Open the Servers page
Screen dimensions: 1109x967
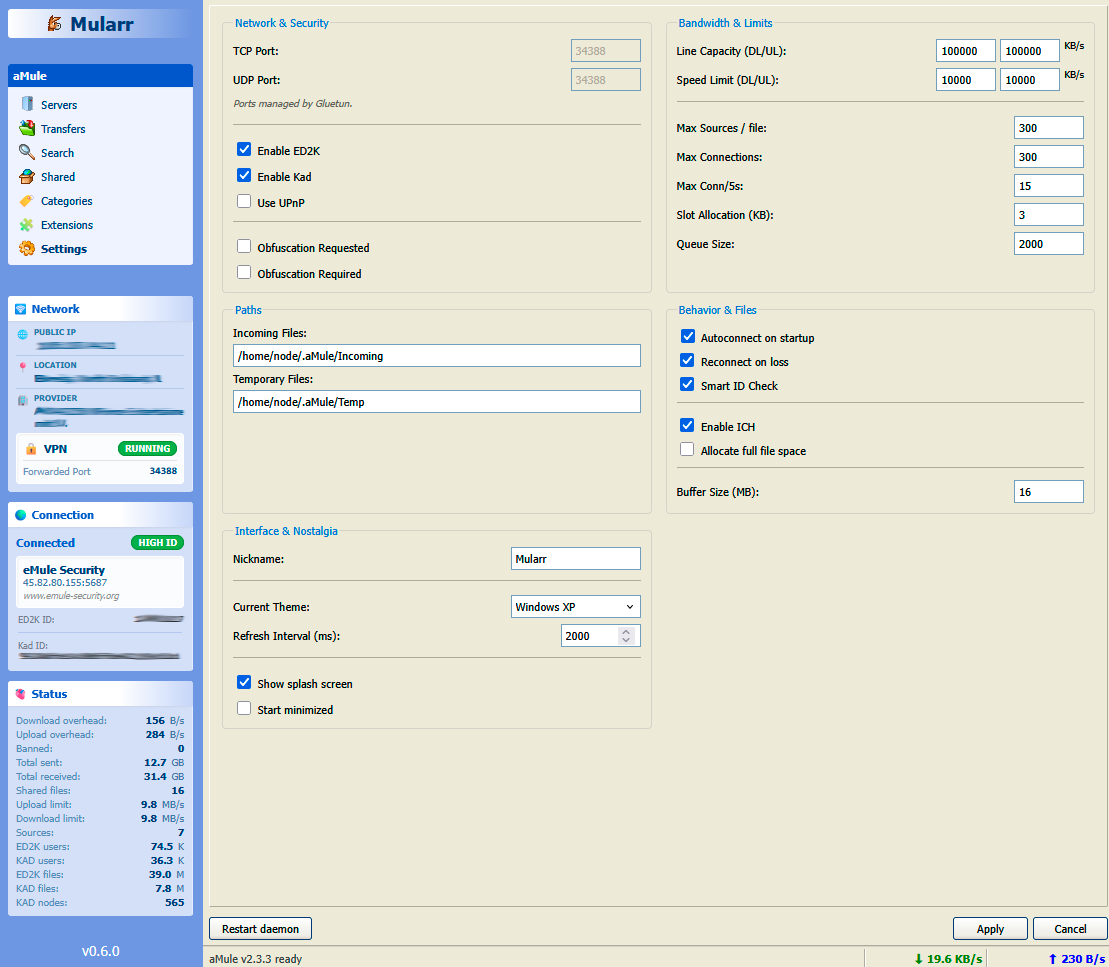click(x=59, y=105)
